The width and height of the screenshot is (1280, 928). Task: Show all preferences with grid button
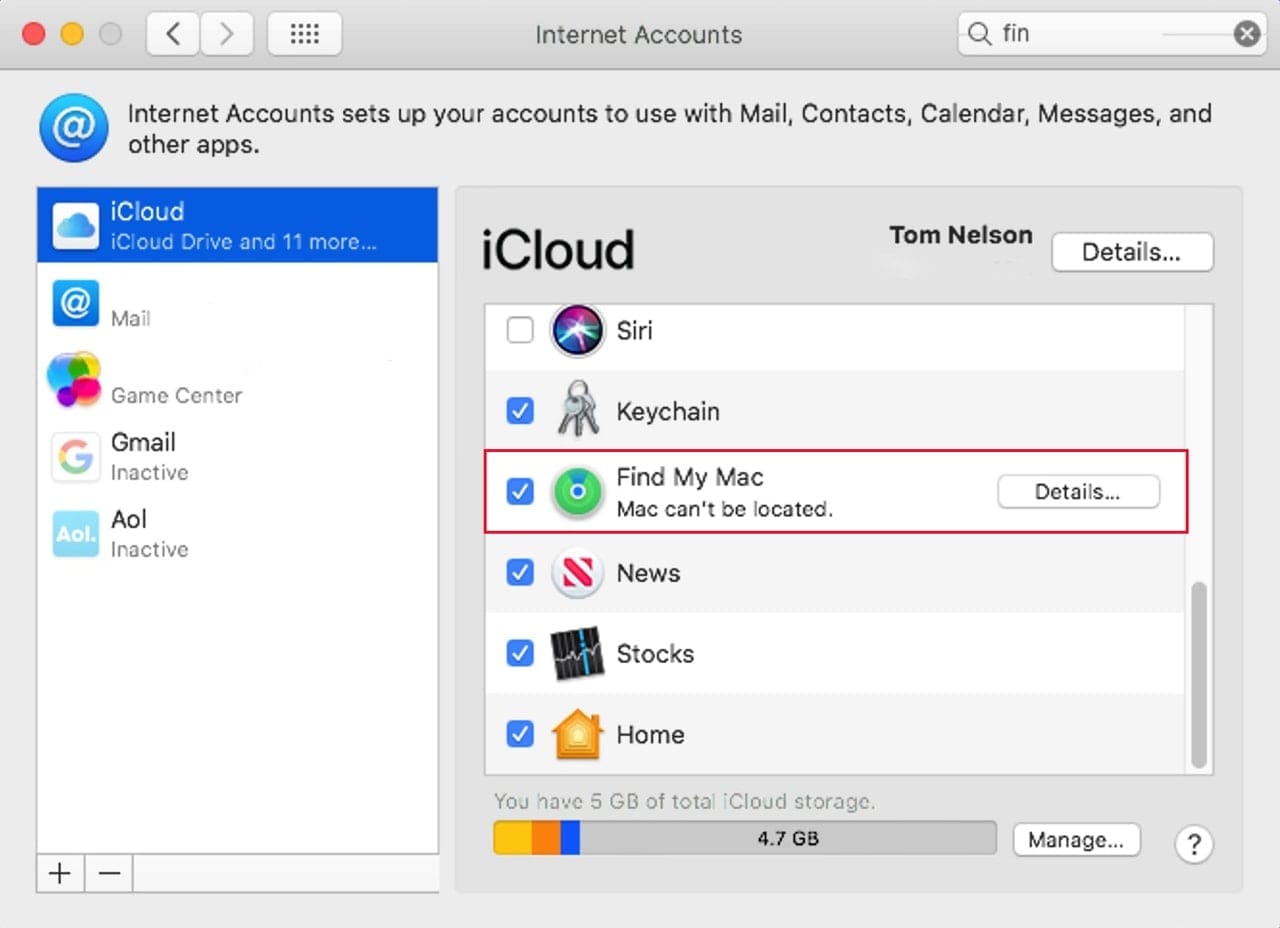(304, 34)
